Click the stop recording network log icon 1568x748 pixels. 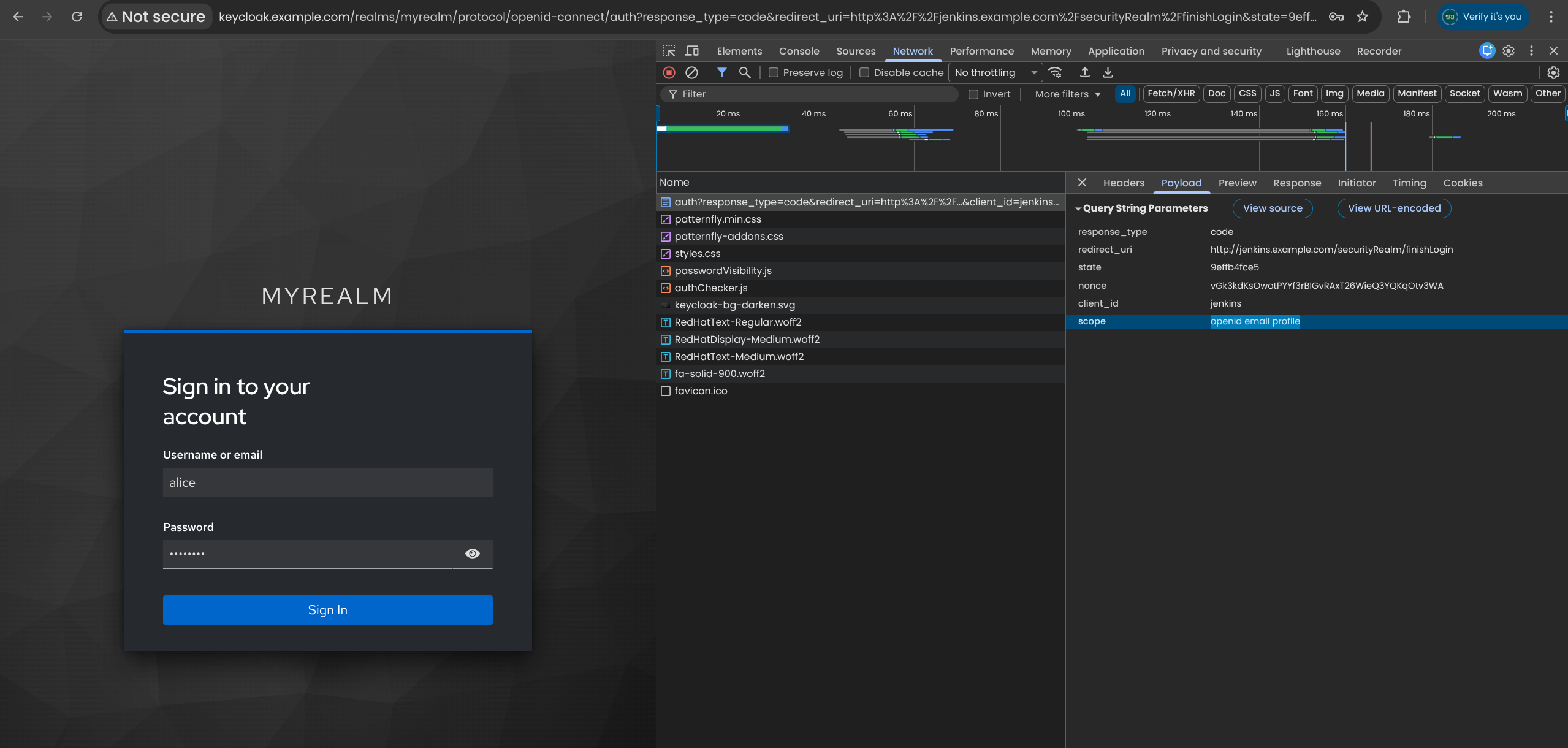[669, 72]
